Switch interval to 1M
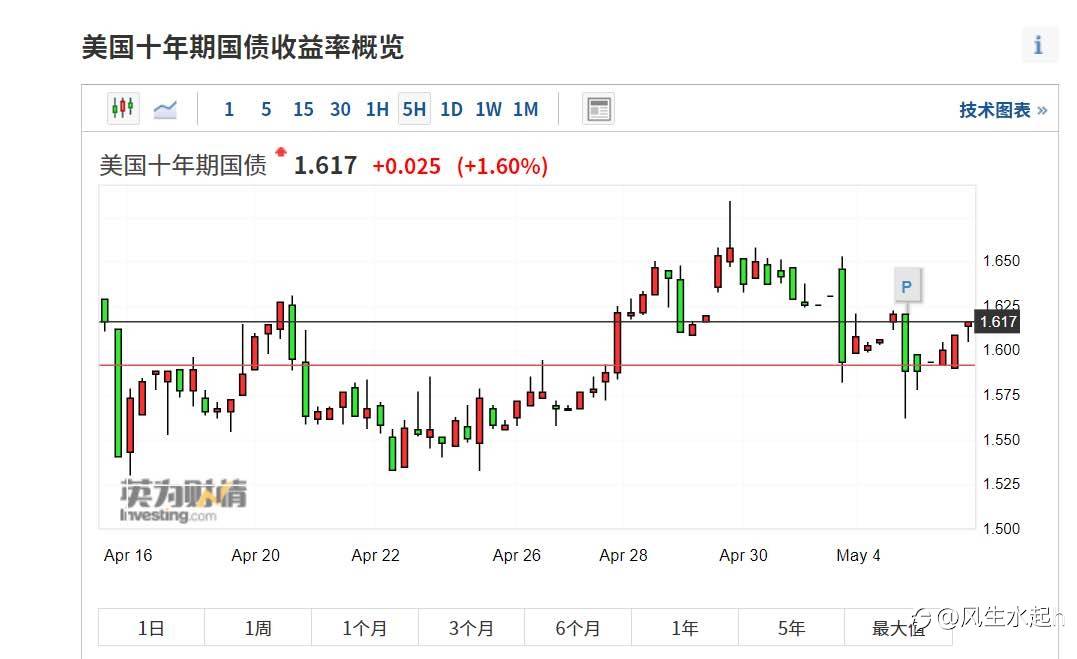Viewport: 1077px width, 659px height. click(525, 109)
